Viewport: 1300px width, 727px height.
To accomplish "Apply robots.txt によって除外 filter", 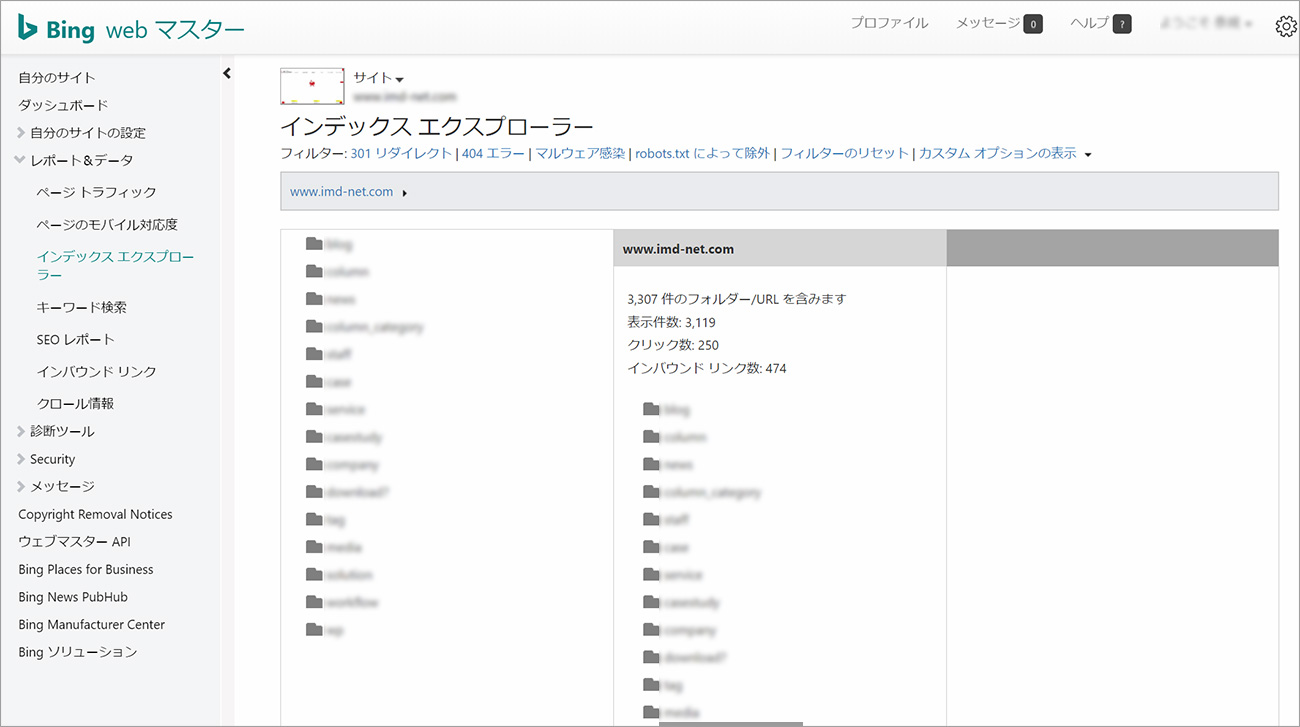I will (703, 153).
